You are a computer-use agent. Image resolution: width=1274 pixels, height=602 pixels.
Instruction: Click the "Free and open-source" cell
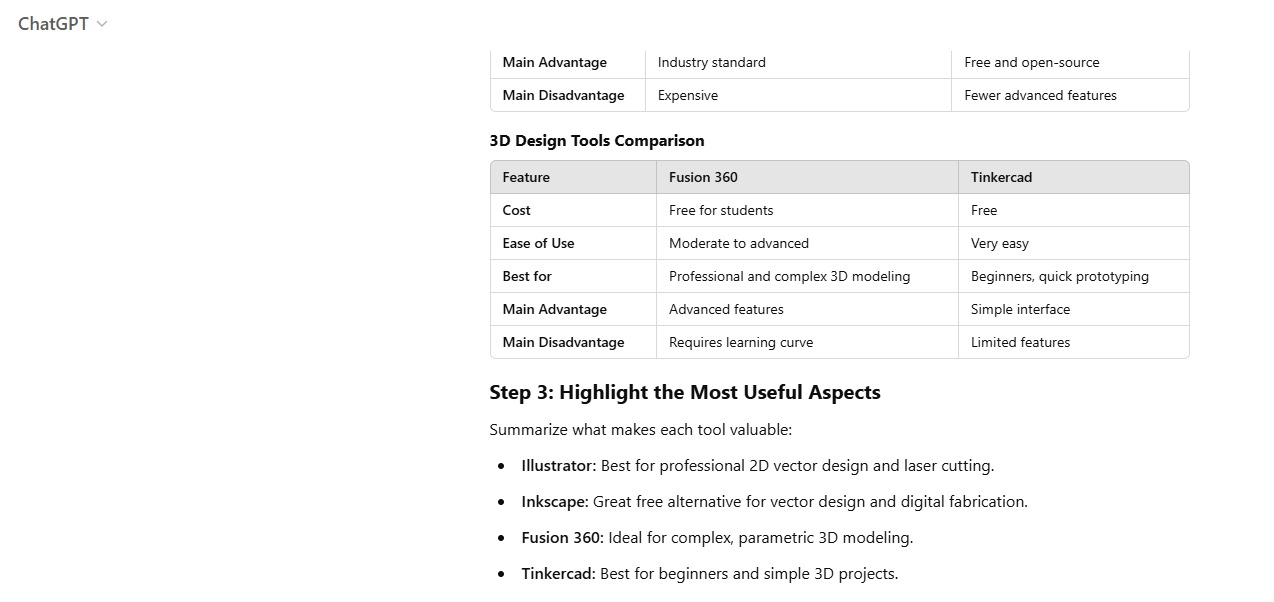[1032, 62]
